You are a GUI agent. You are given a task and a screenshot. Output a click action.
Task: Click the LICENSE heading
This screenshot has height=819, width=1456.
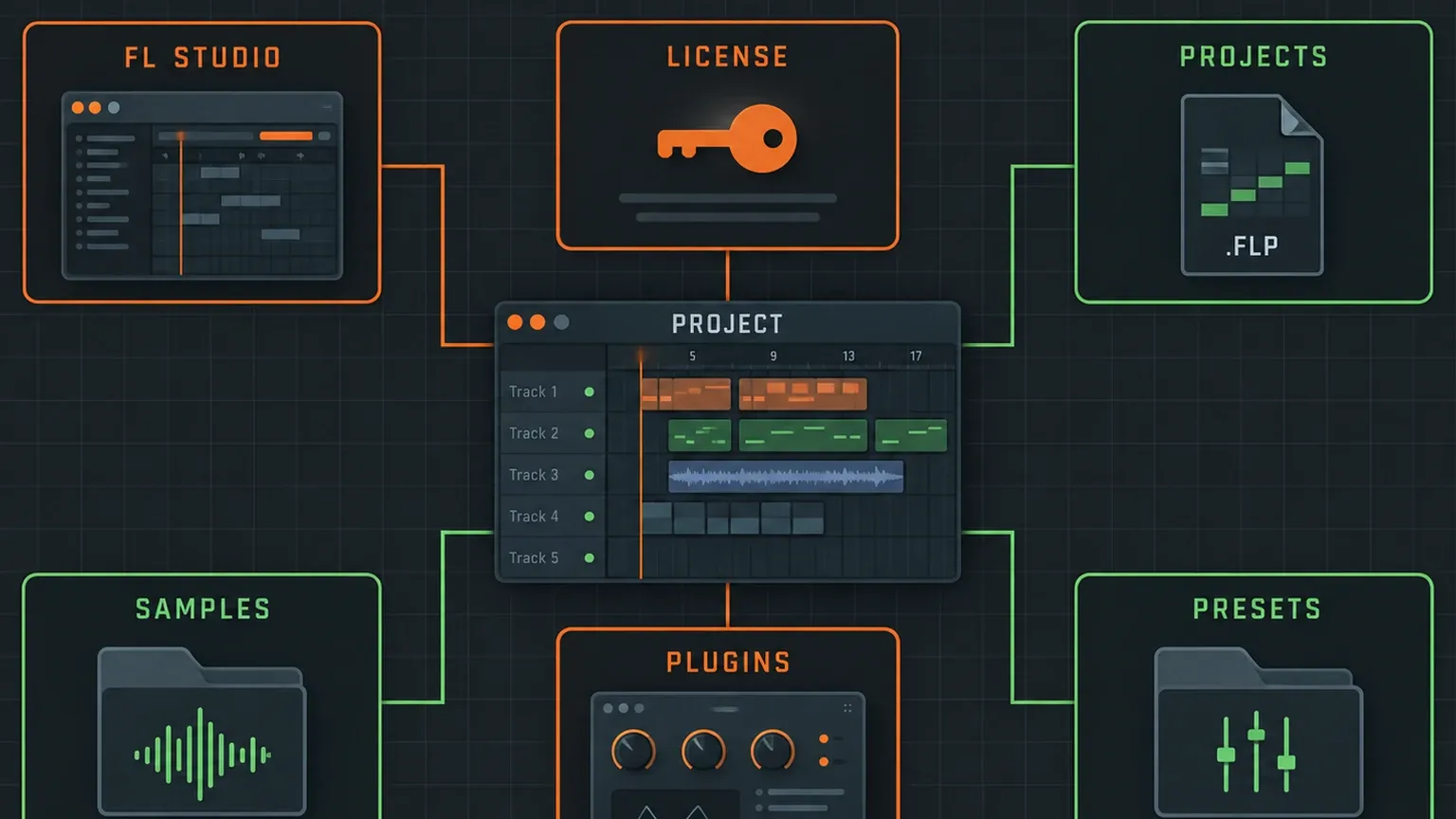click(727, 57)
